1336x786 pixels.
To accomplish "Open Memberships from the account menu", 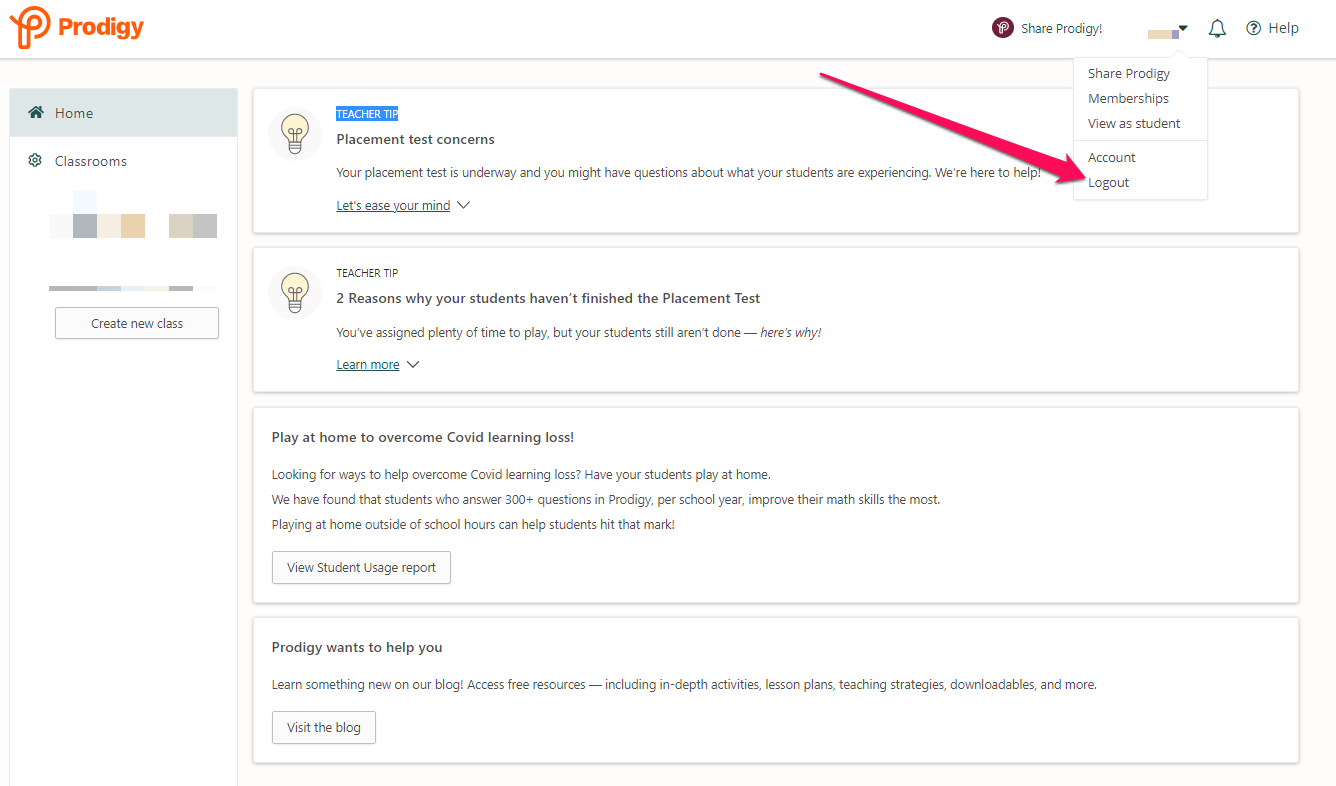I will (x=1128, y=98).
